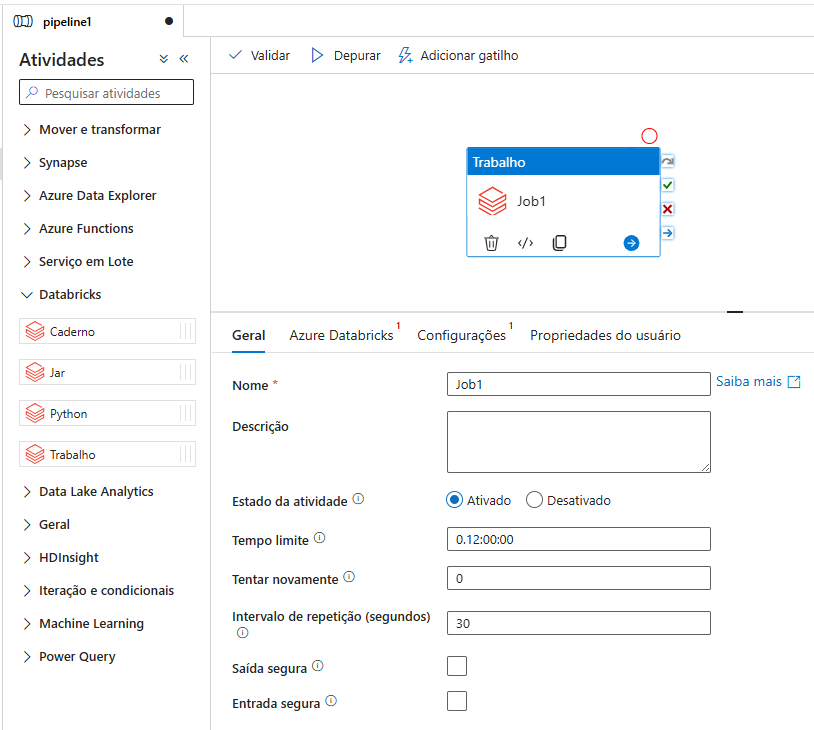
Task: Click the Validar checkmark icon
Action: pos(235,55)
